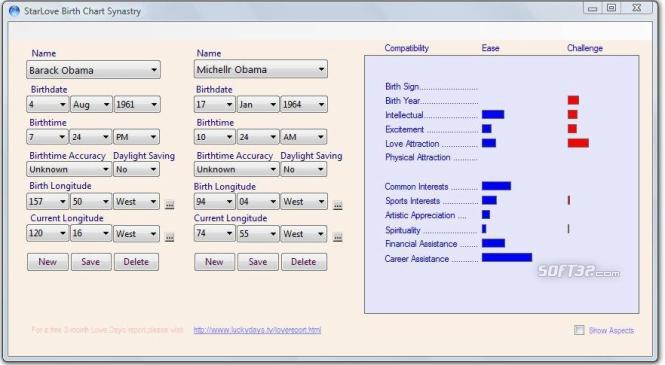Viewport: 665px width, 365px height.
Task: Click New button under Barack Obama's form
Action: (48, 262)
